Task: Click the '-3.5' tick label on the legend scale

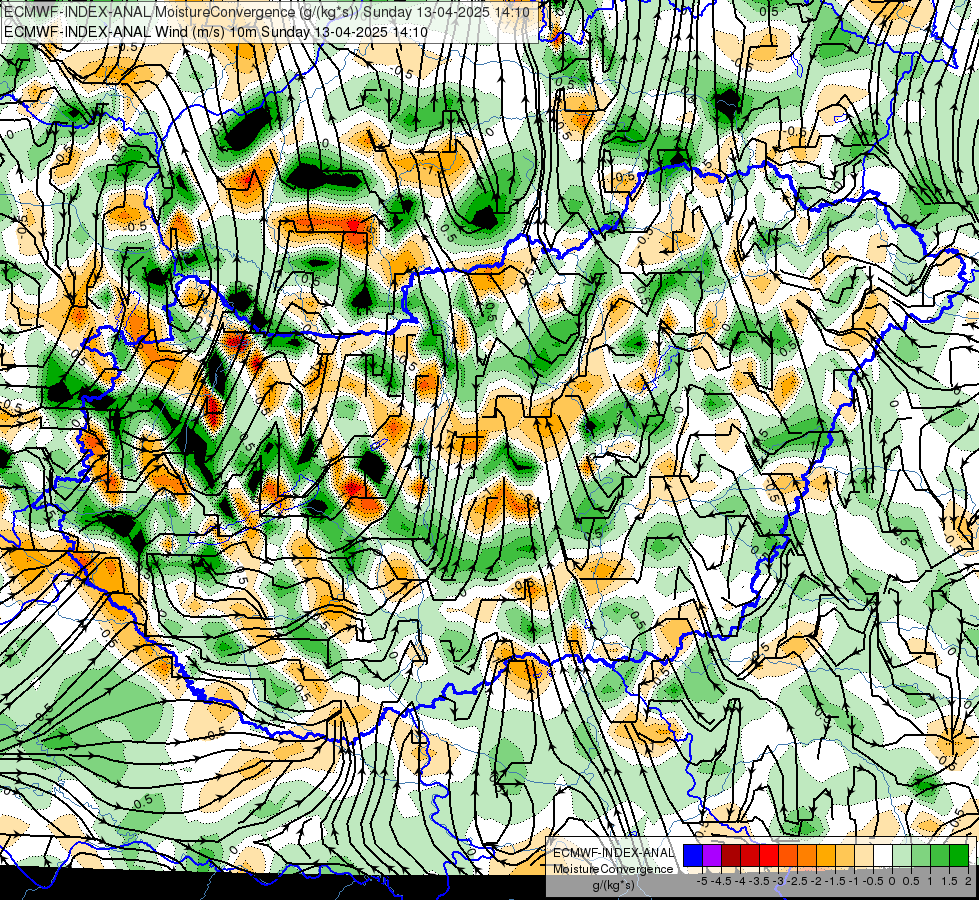Action: tap(759, 881)
